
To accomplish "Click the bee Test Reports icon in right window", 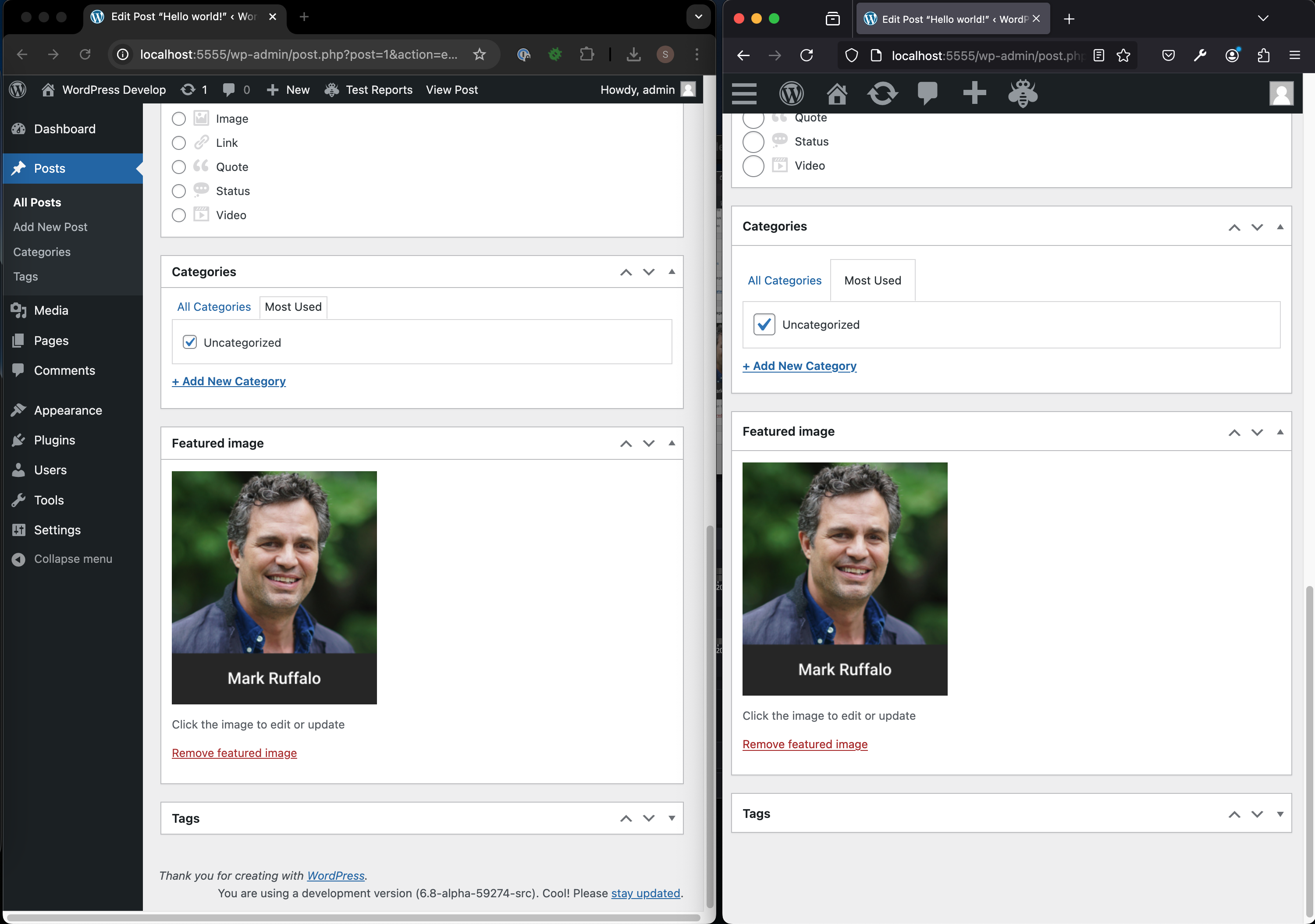I will click(1022, 93).
